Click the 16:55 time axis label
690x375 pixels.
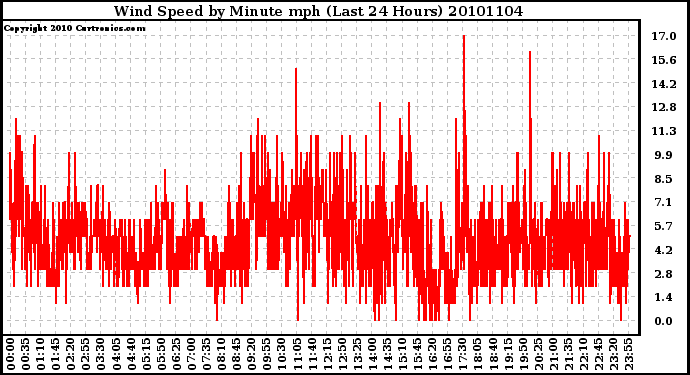[448, 355]
